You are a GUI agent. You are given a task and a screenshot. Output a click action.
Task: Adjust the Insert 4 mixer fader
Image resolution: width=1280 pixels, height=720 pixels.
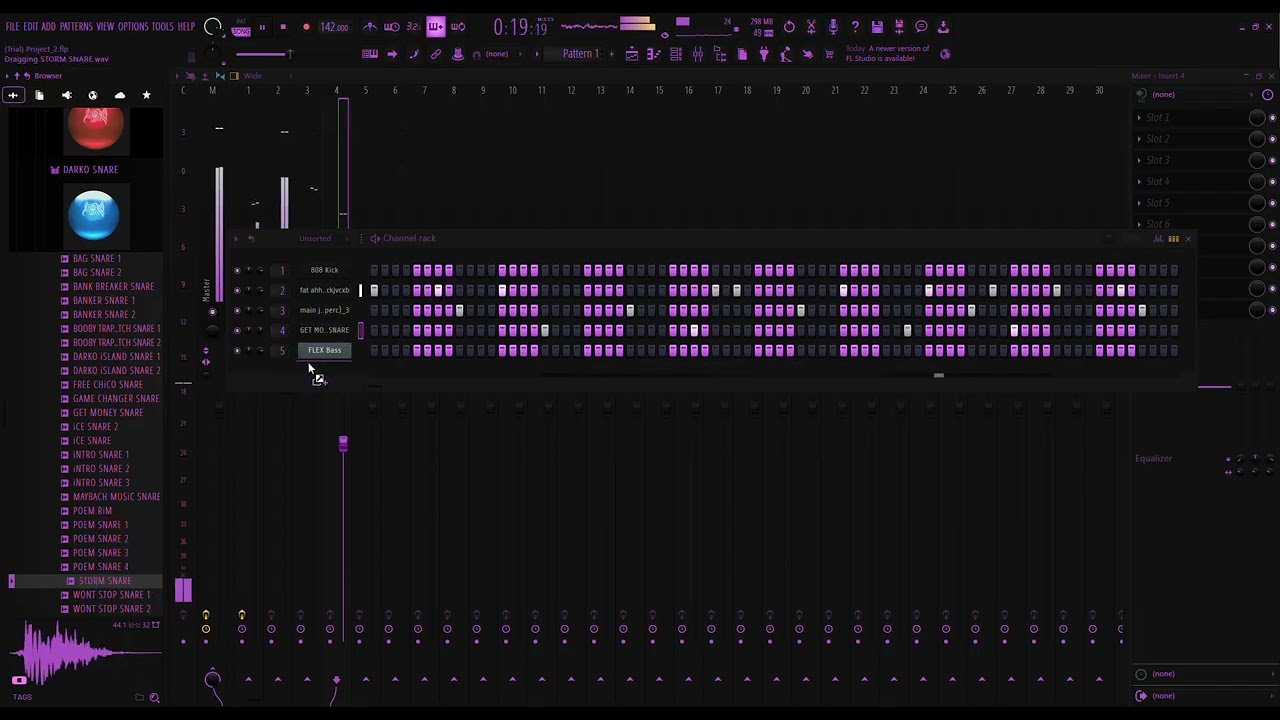(343, 443)
